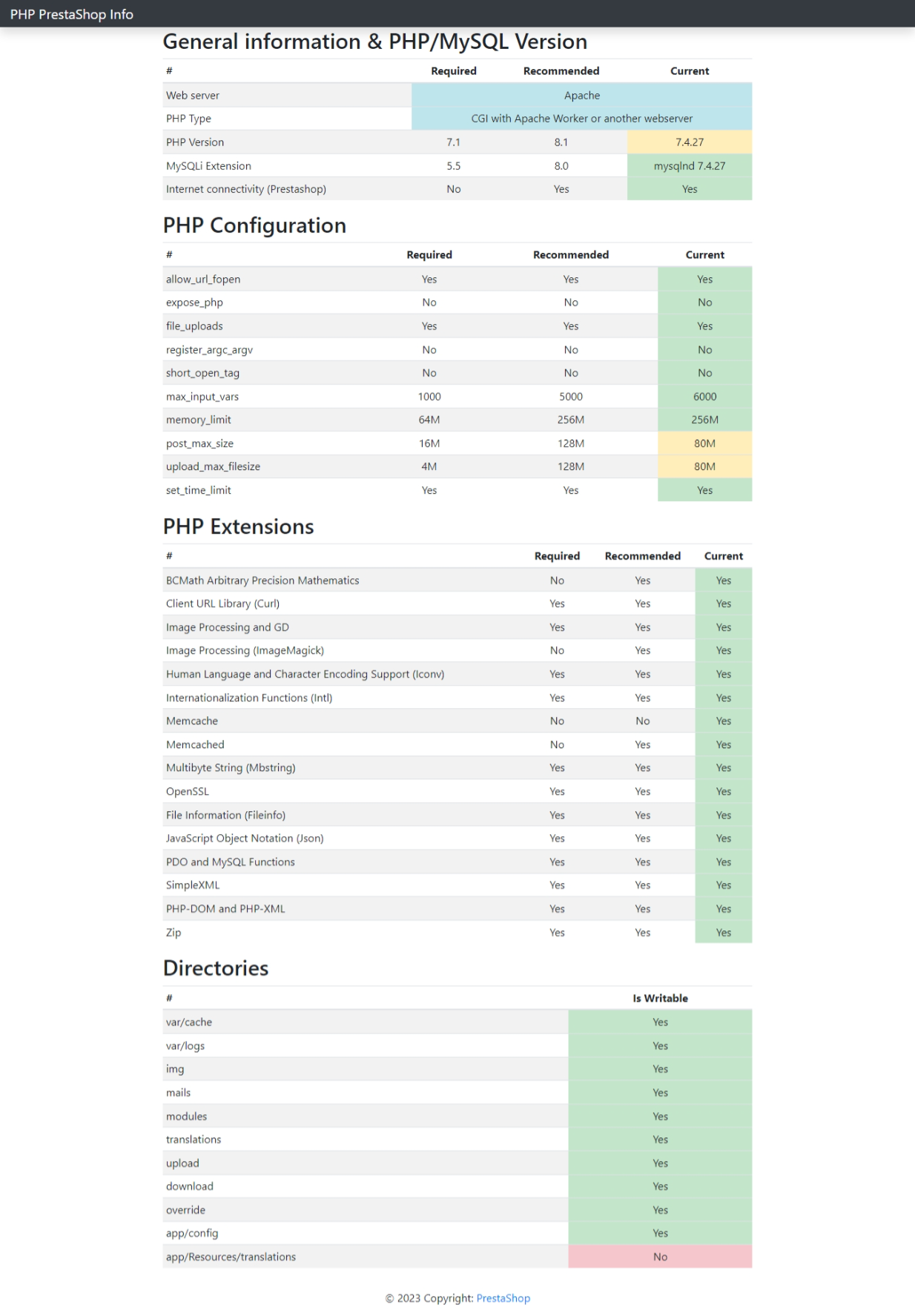Click the blue Apache web server cell
This screenshot has width=915, height=1316.
point(581,96)
